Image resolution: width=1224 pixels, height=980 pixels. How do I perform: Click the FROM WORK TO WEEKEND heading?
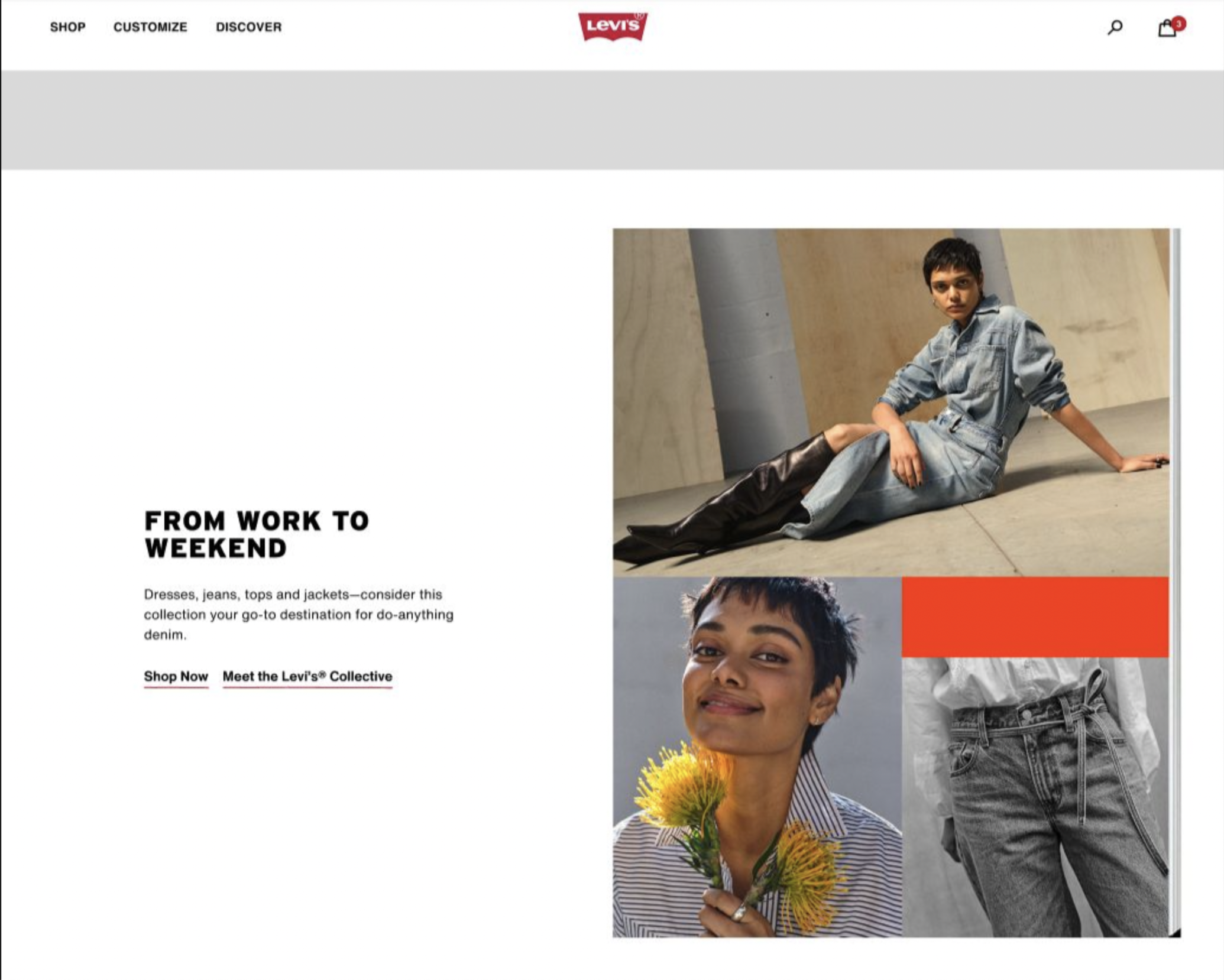(257, 534)
